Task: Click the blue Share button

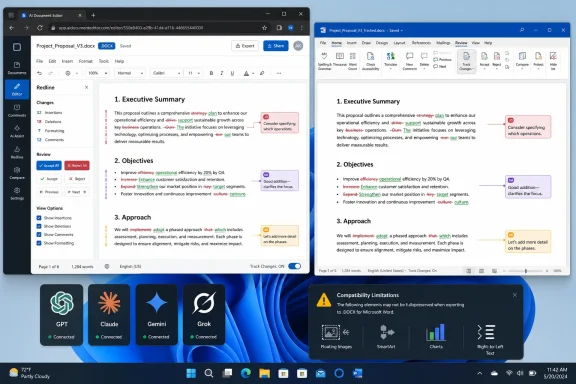Action: [x=276, y=46]
